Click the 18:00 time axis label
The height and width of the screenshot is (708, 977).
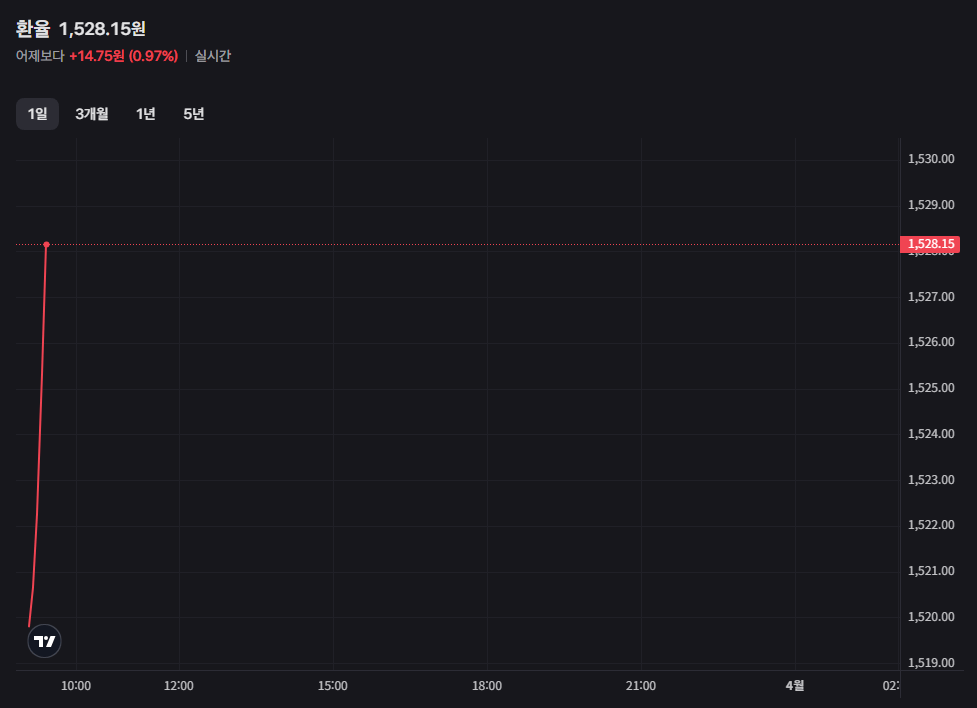(x=487, y=686)
